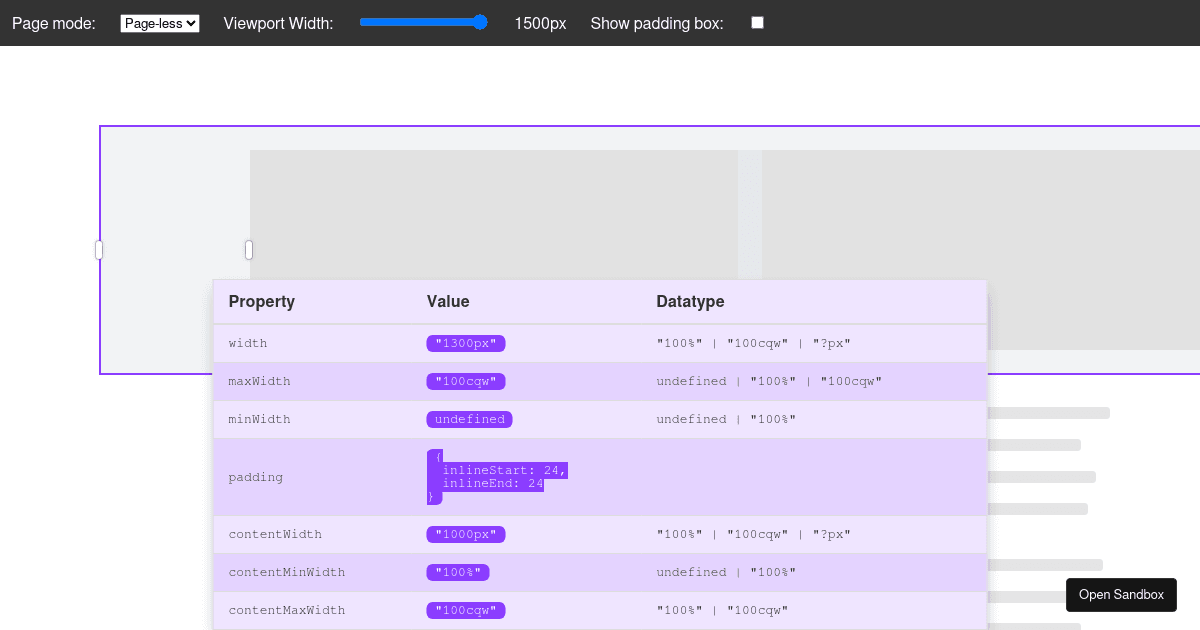Select the width property name
Screen dimensions: 1200x630
[248, 343]
